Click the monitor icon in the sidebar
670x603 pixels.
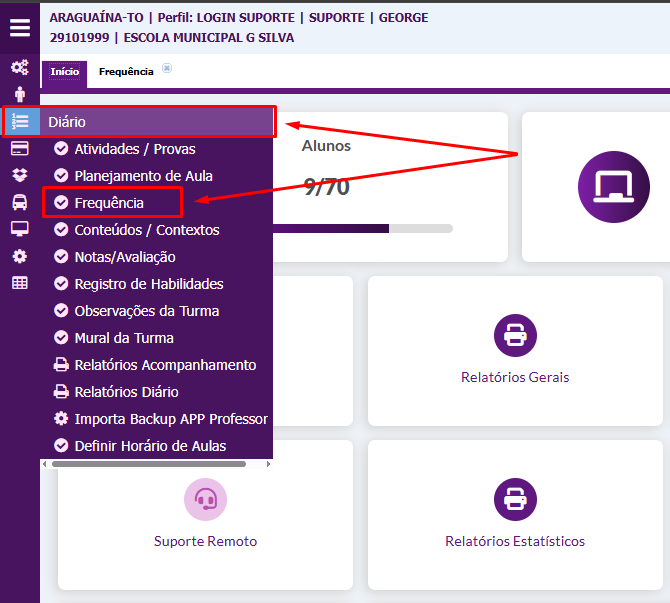click(19, 228)
